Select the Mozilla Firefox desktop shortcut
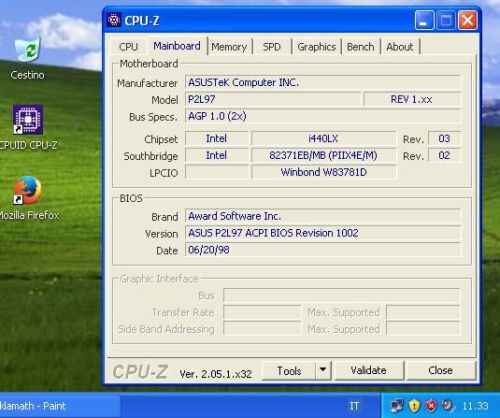 click(x=28, y=190)
